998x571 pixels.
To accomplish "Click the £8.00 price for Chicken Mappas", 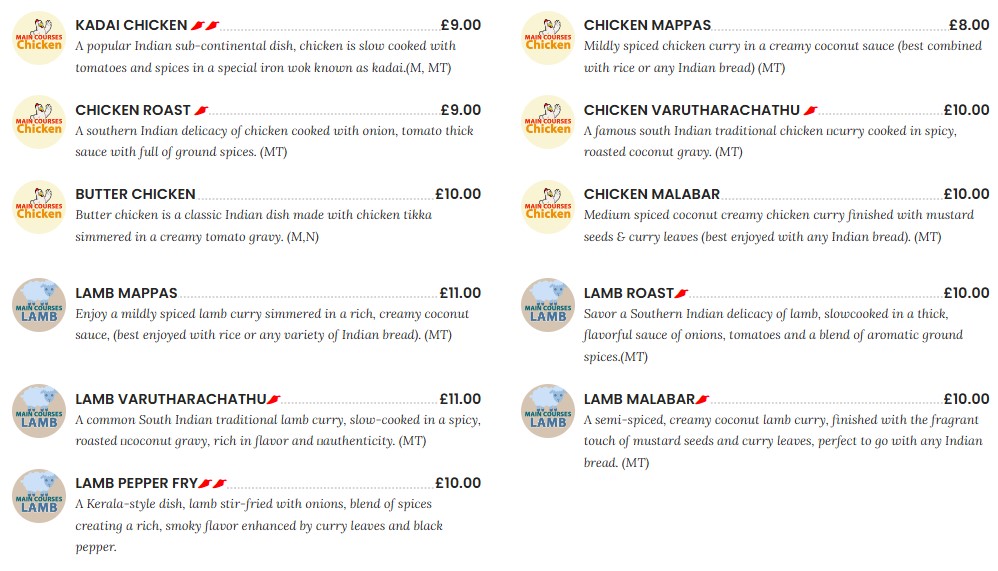I will pos(969,25).
